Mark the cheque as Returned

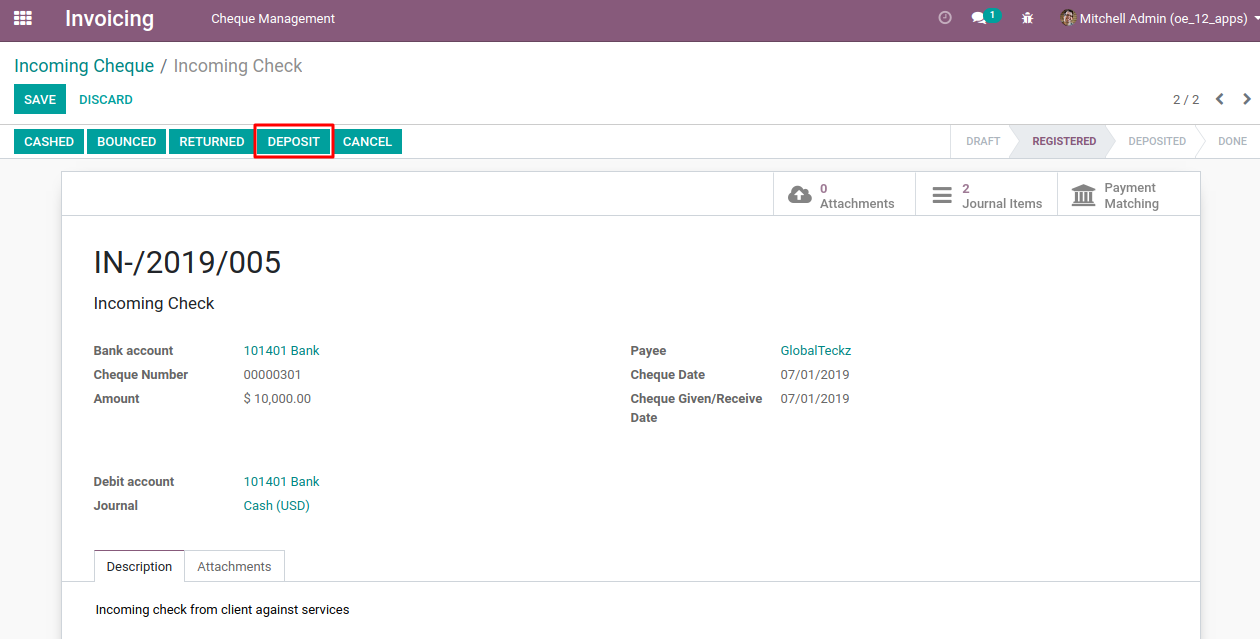coord(212,142)
